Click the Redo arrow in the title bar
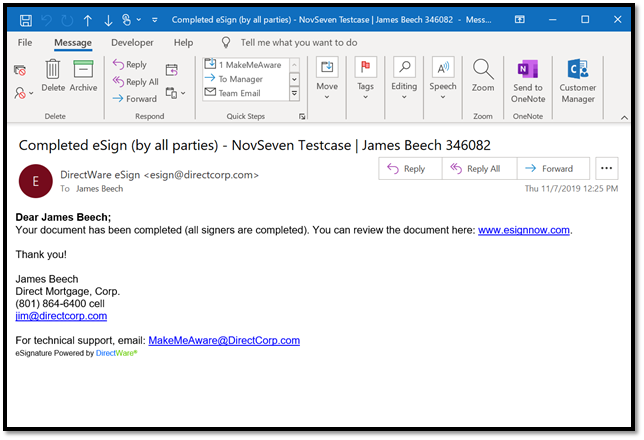The height and width of the screenshot is (440, 644). [67, 20]
